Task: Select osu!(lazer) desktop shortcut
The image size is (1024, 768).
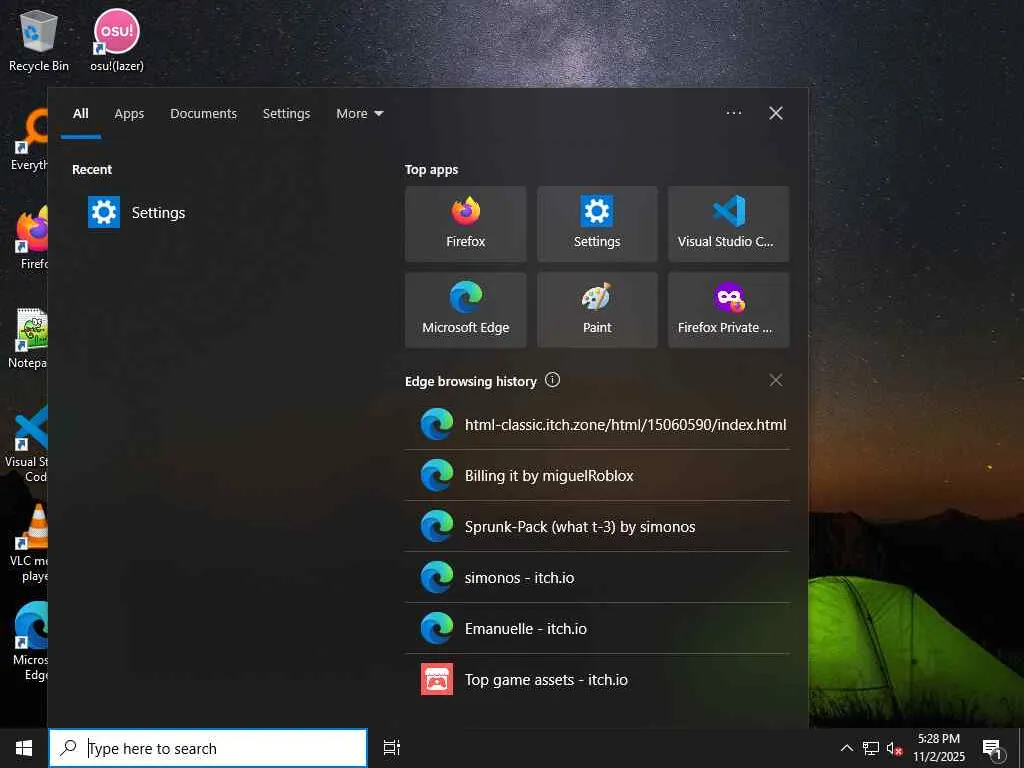Action: coord(117,41)
